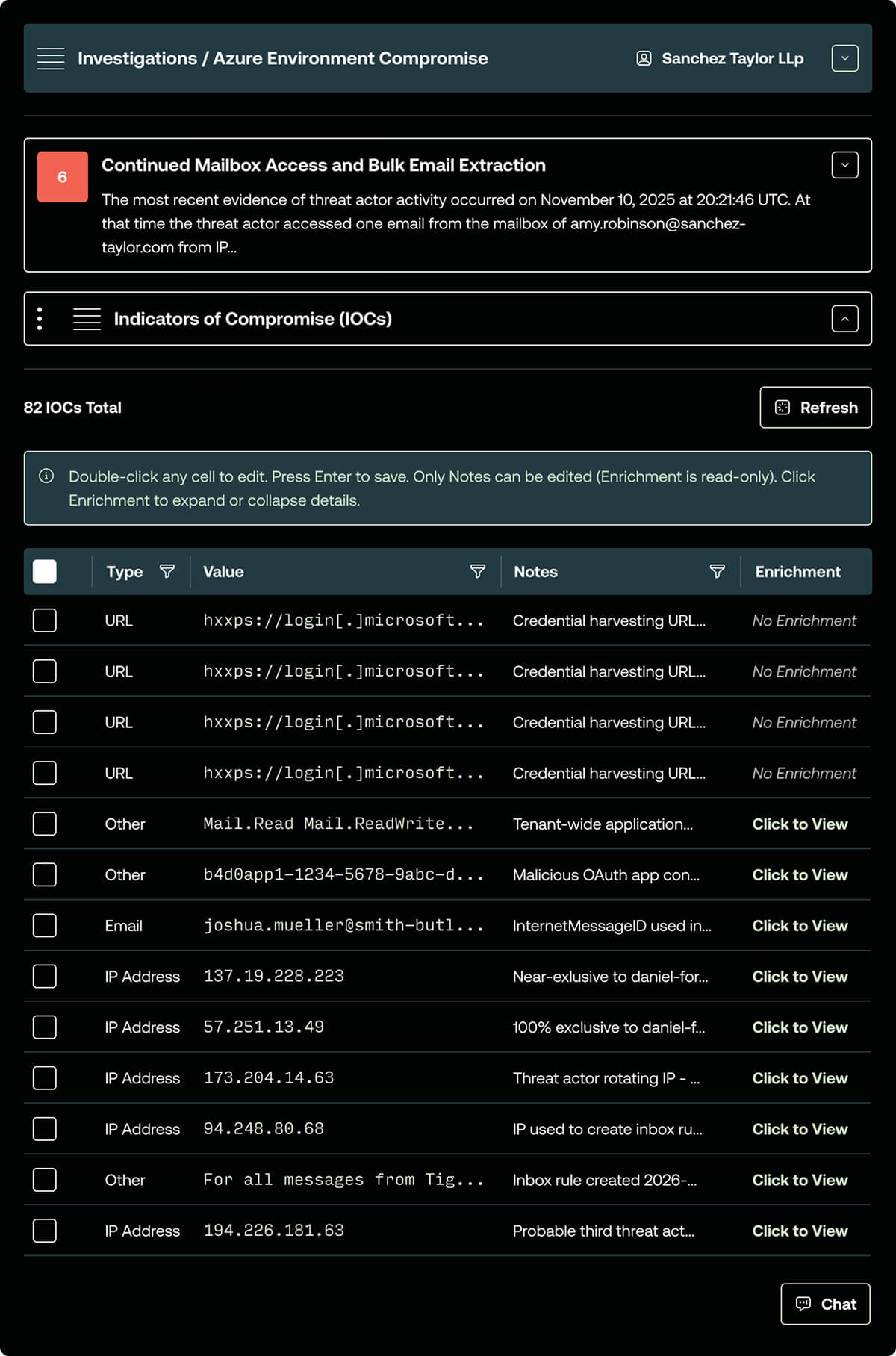896x1356 pixels.
Task: Open the Notes column filter
Action: click(x=717, y=572)
